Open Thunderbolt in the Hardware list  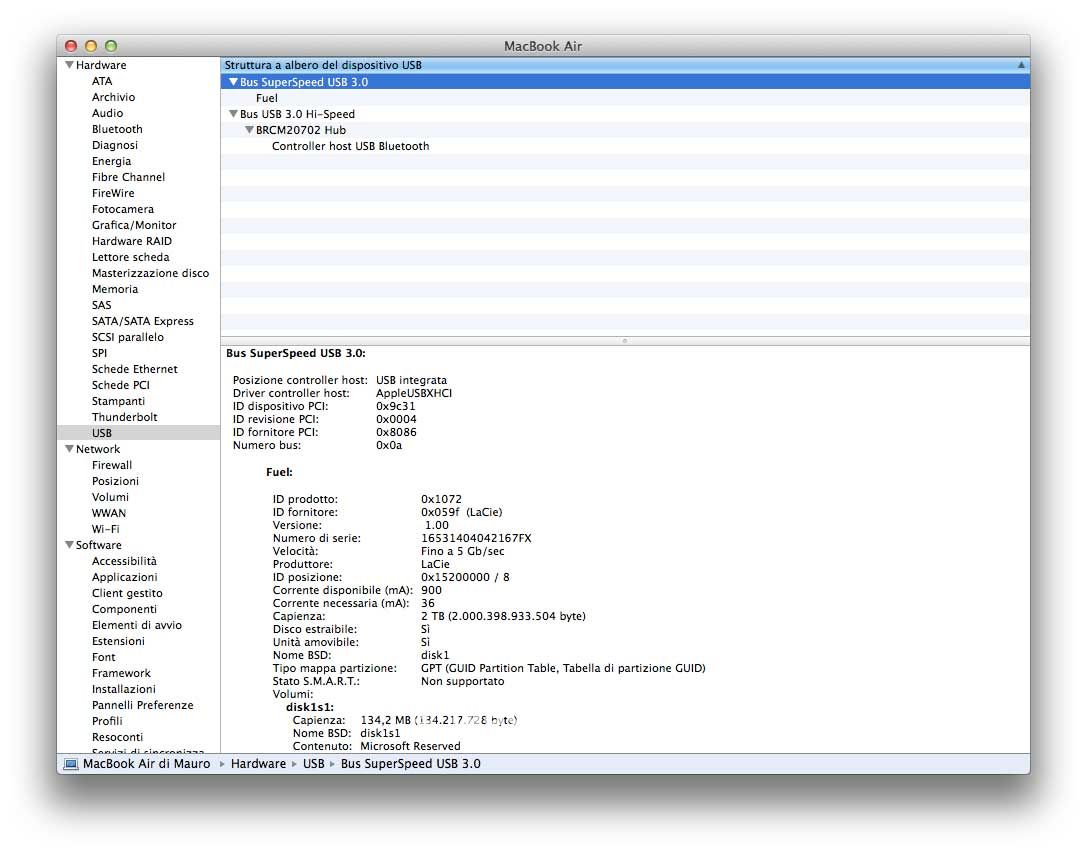click(124, 417)
